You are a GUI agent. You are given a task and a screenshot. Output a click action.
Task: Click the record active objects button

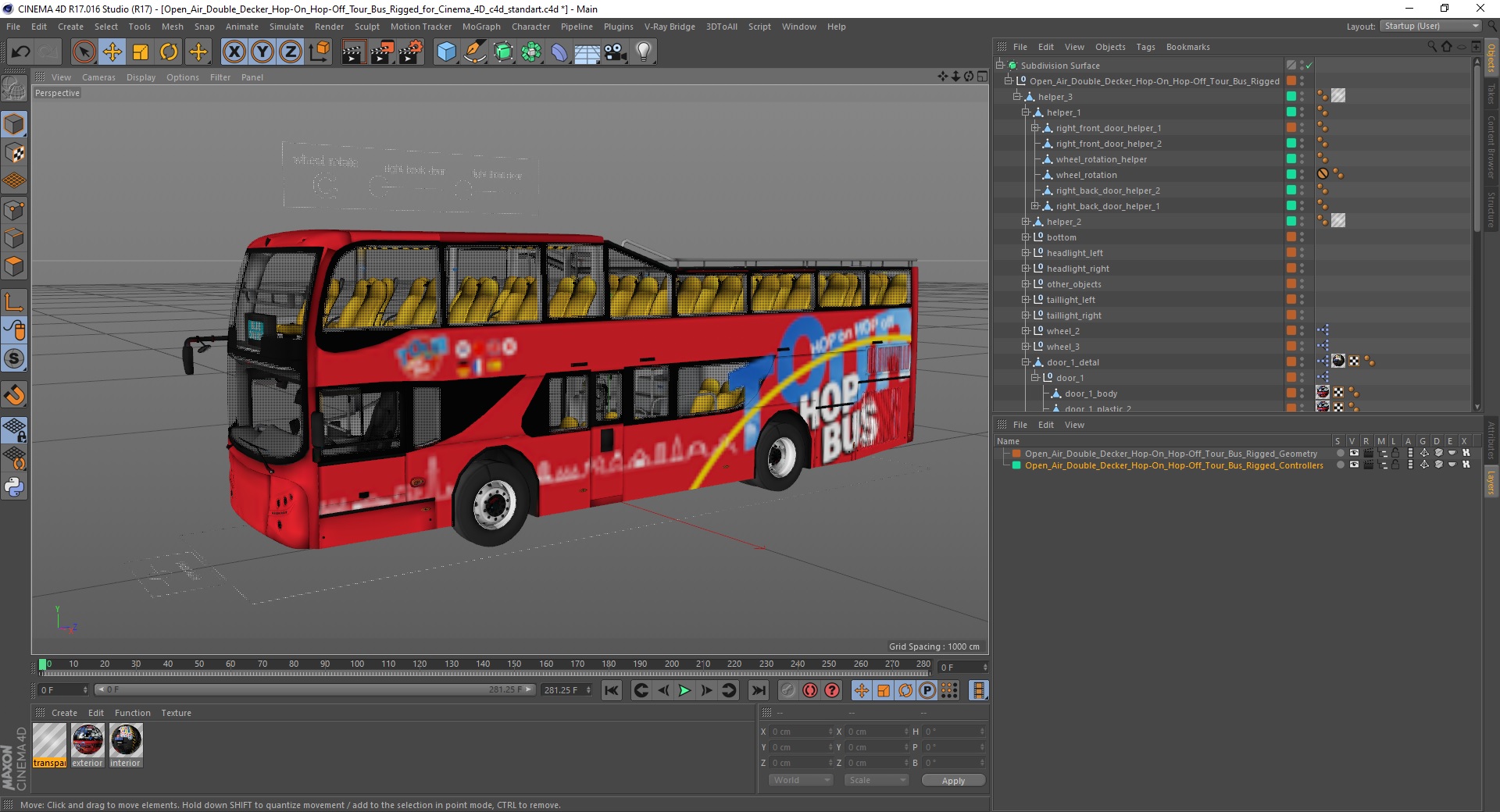point(788,690)
